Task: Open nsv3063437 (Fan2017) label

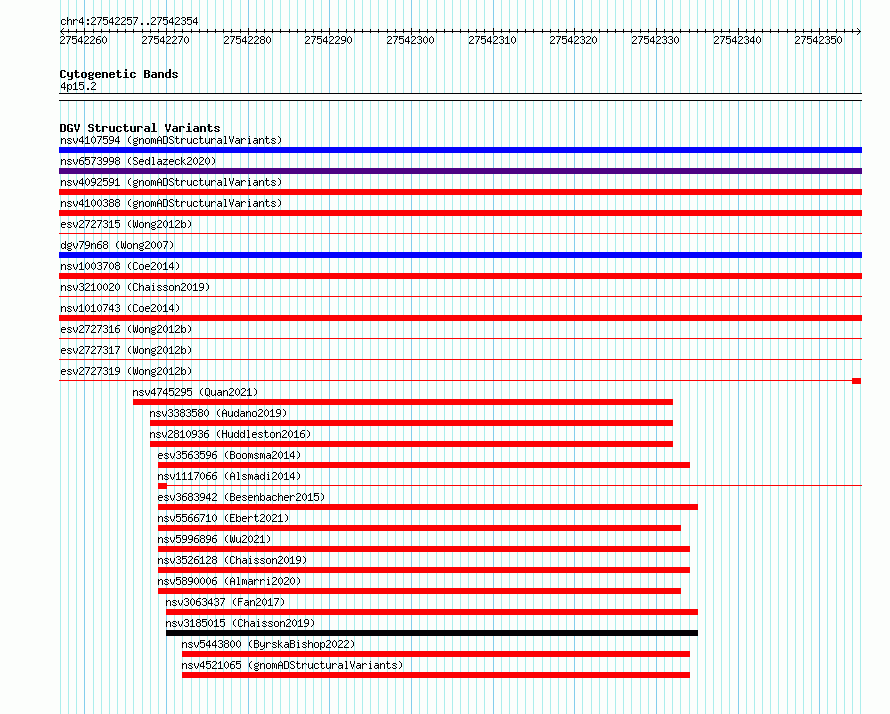Action: pyautogui.click(x=225, y=602)
